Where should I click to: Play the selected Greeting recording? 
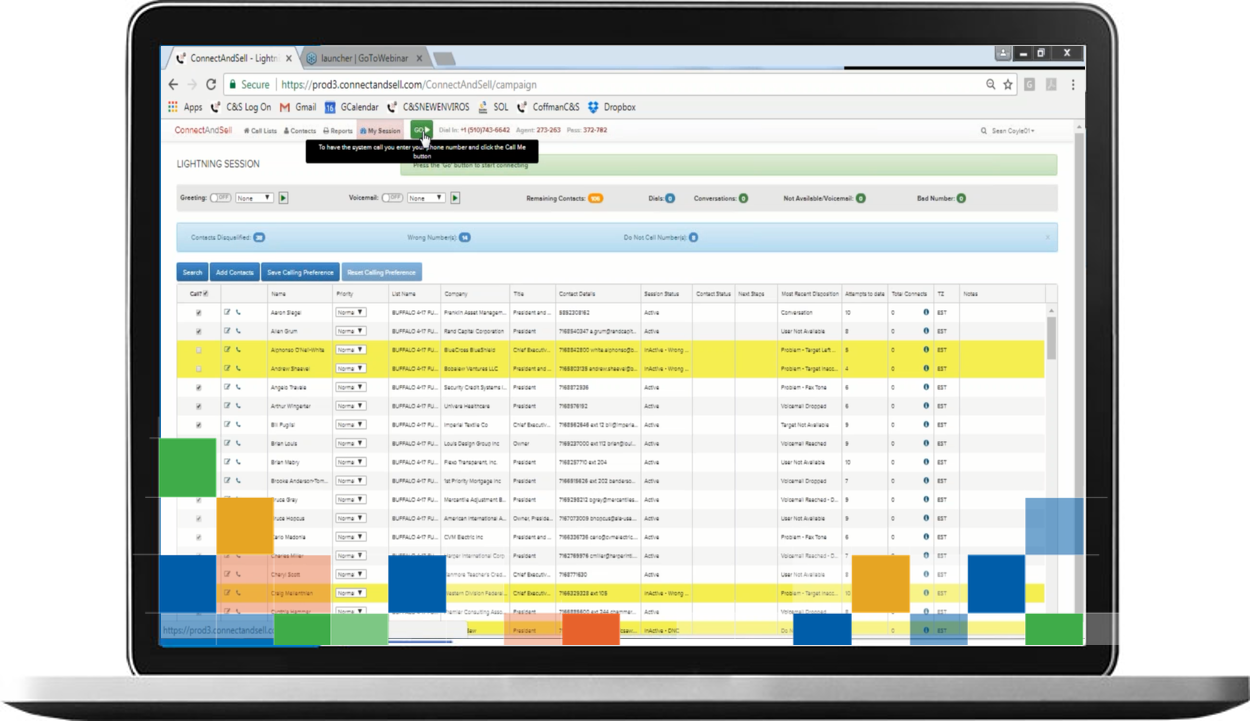pos(284,198)
